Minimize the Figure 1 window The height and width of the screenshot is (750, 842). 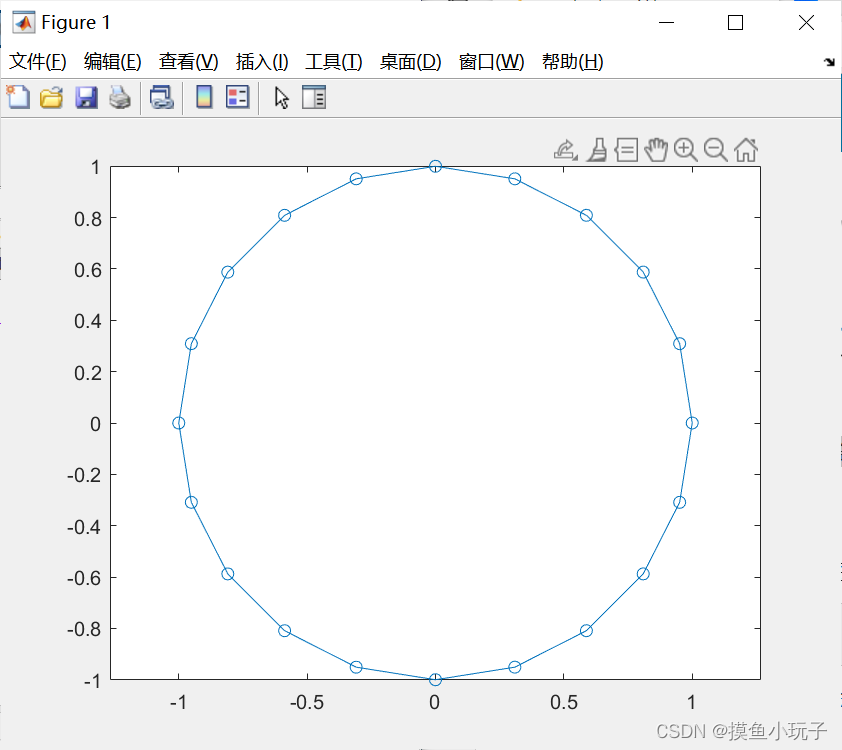[x=666, y=23]
